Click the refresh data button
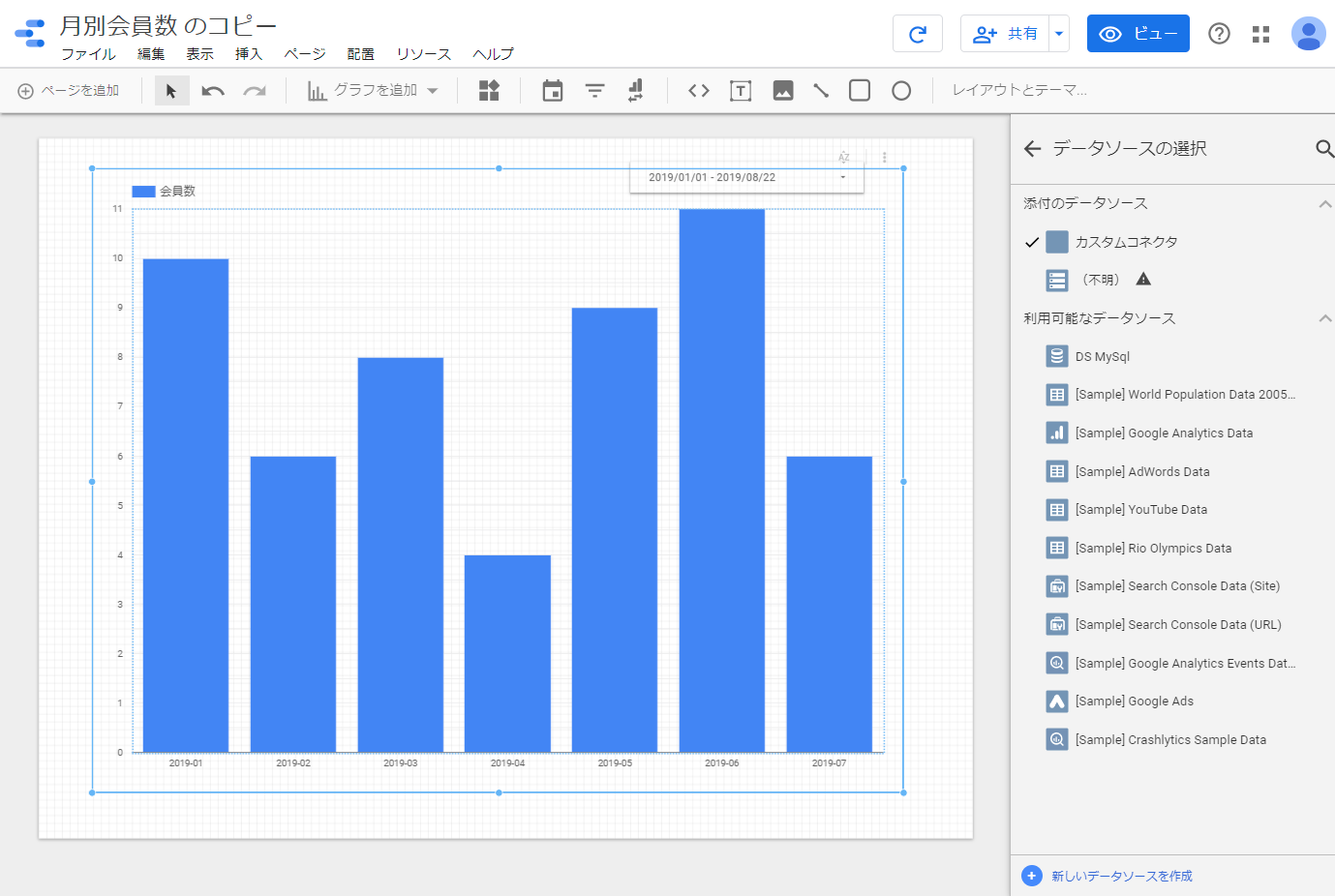The height and width of the screenshot is (896, 1335). 917,34
